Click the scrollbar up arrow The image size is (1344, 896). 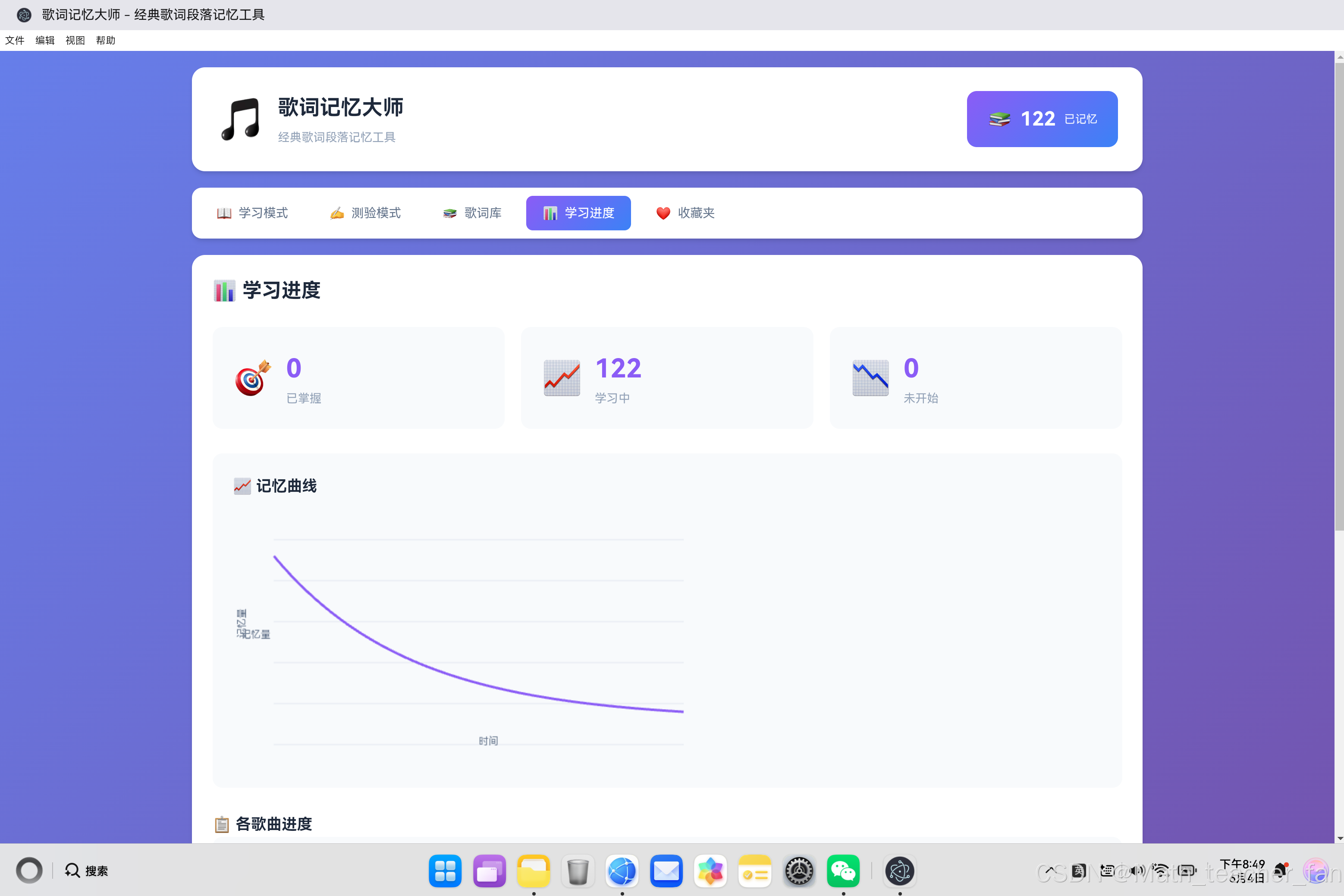pos(1339,57)
